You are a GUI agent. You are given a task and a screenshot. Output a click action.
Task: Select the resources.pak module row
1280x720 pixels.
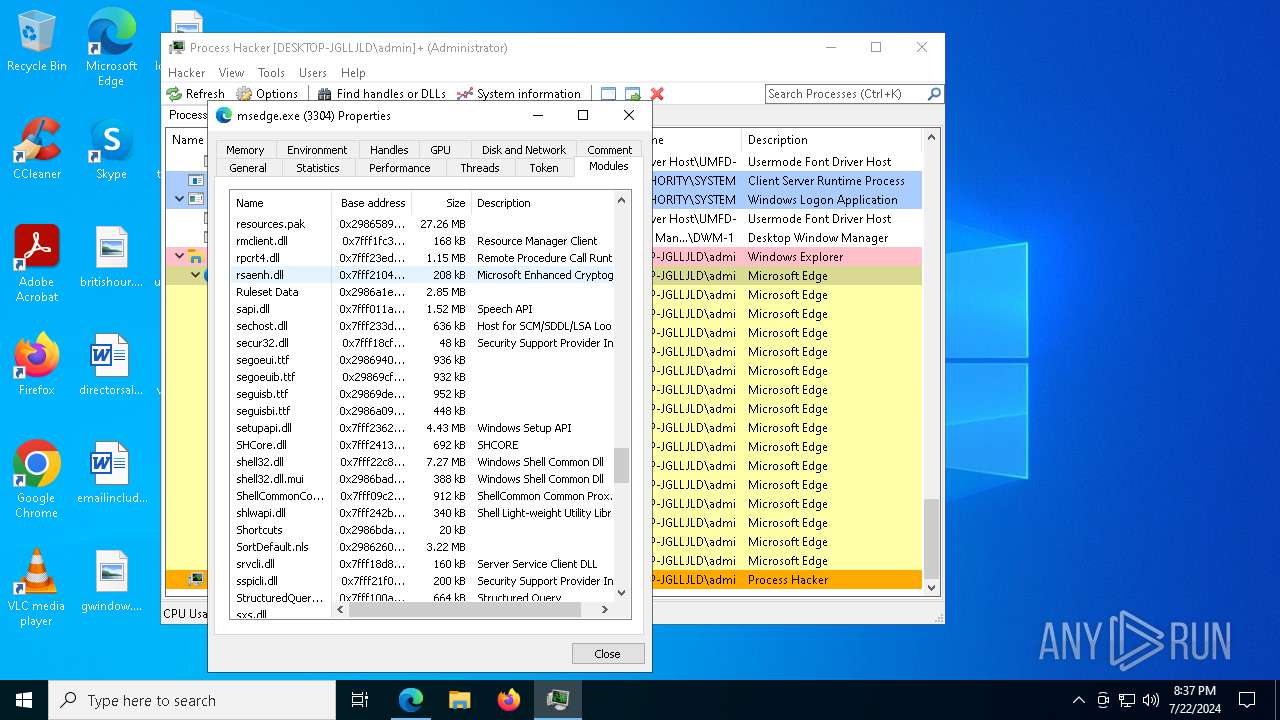(x=422, y=224)
